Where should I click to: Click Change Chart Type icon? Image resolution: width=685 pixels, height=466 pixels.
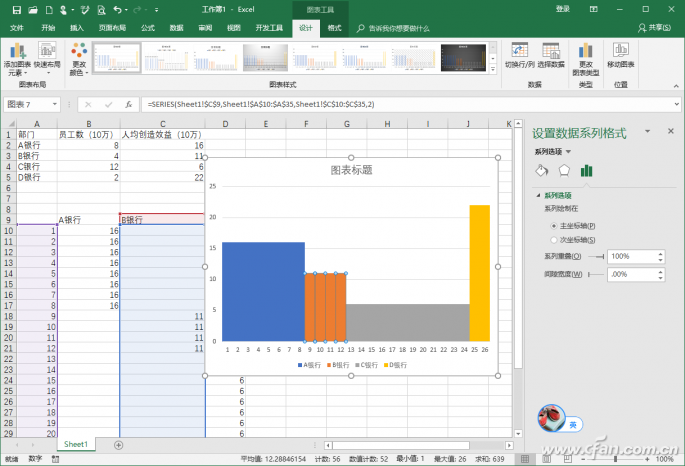(585, 59)
